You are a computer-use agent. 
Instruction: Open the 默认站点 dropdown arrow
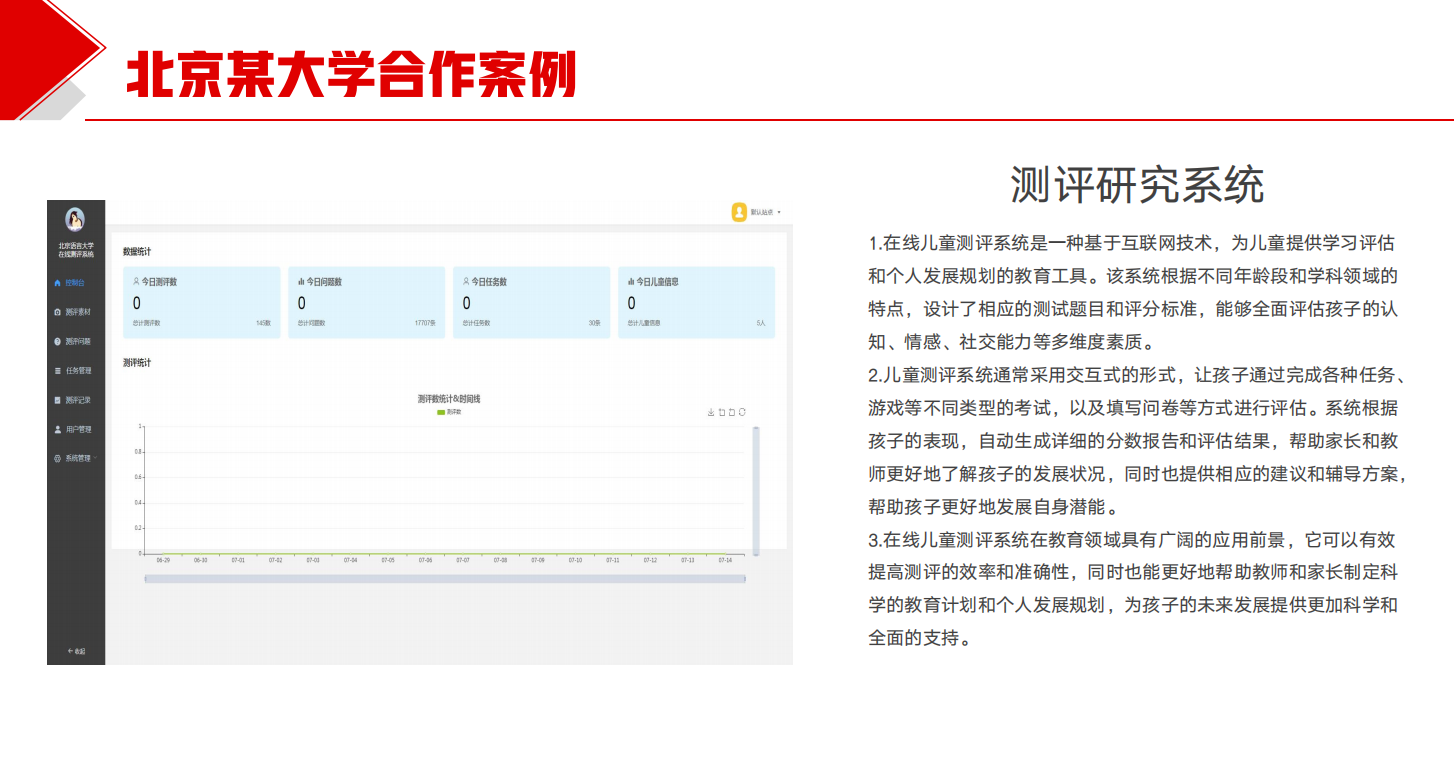coord(779,213)
